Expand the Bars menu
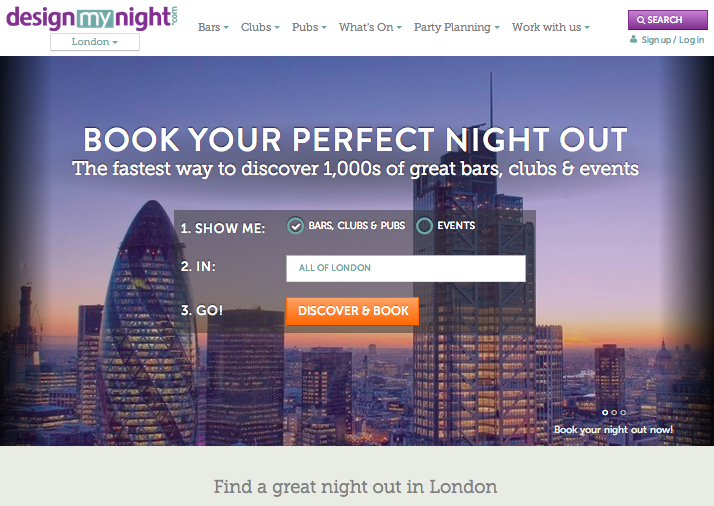The height and width of the screenshot is (506, 714). pyautogui.click(x=213, y=27)
